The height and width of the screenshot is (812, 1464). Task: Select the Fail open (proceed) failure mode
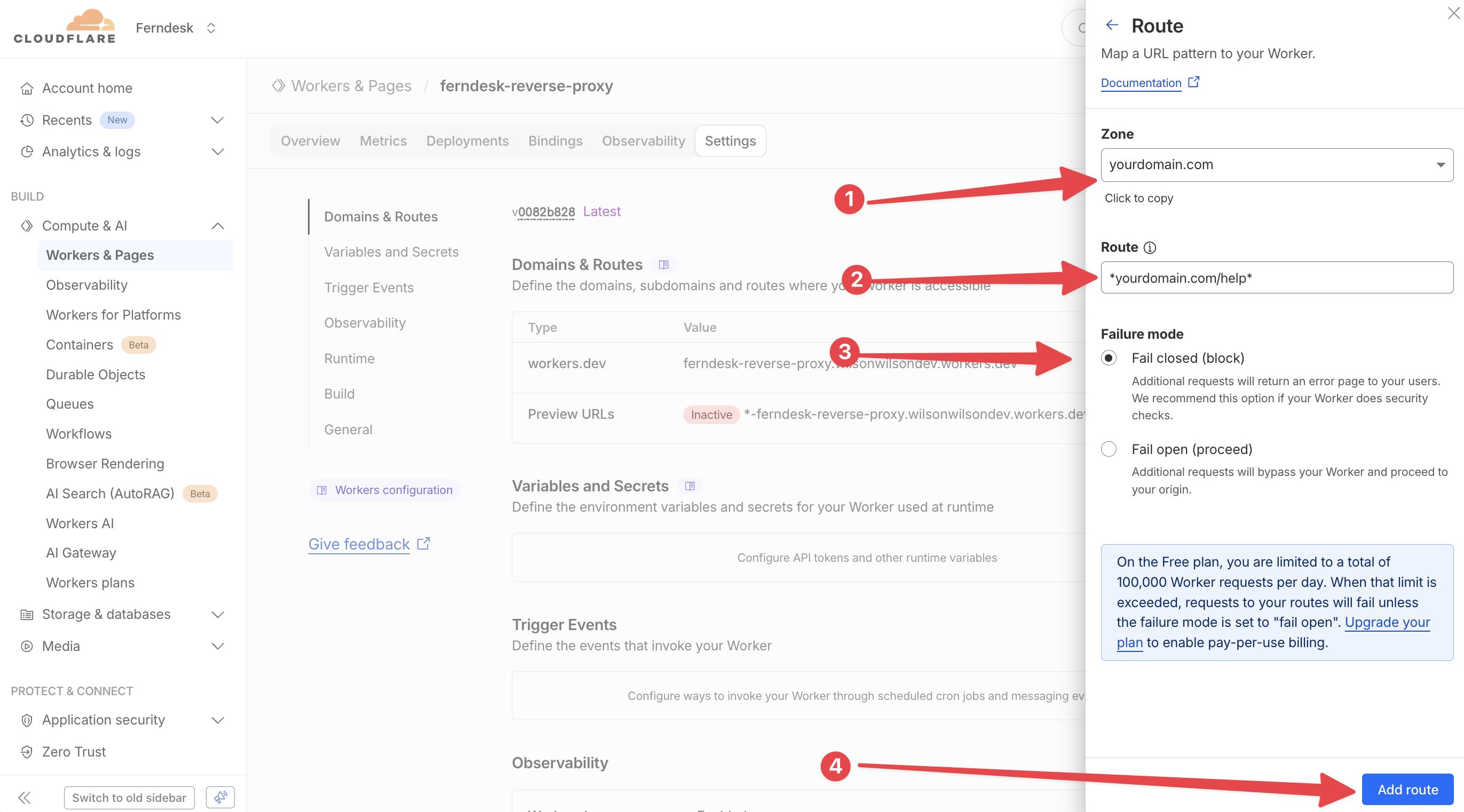1108,449
